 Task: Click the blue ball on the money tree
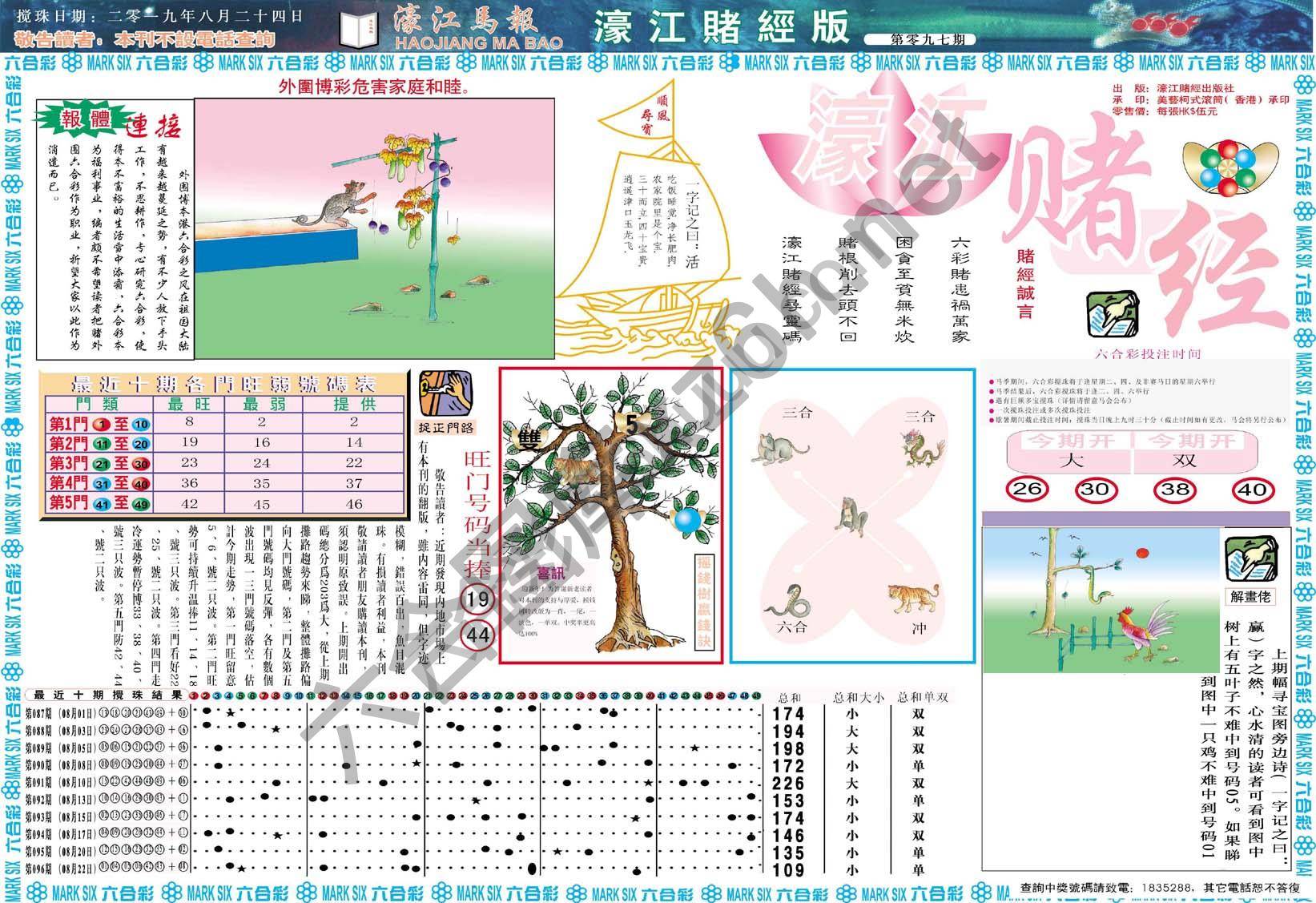(x=687, y=520)
